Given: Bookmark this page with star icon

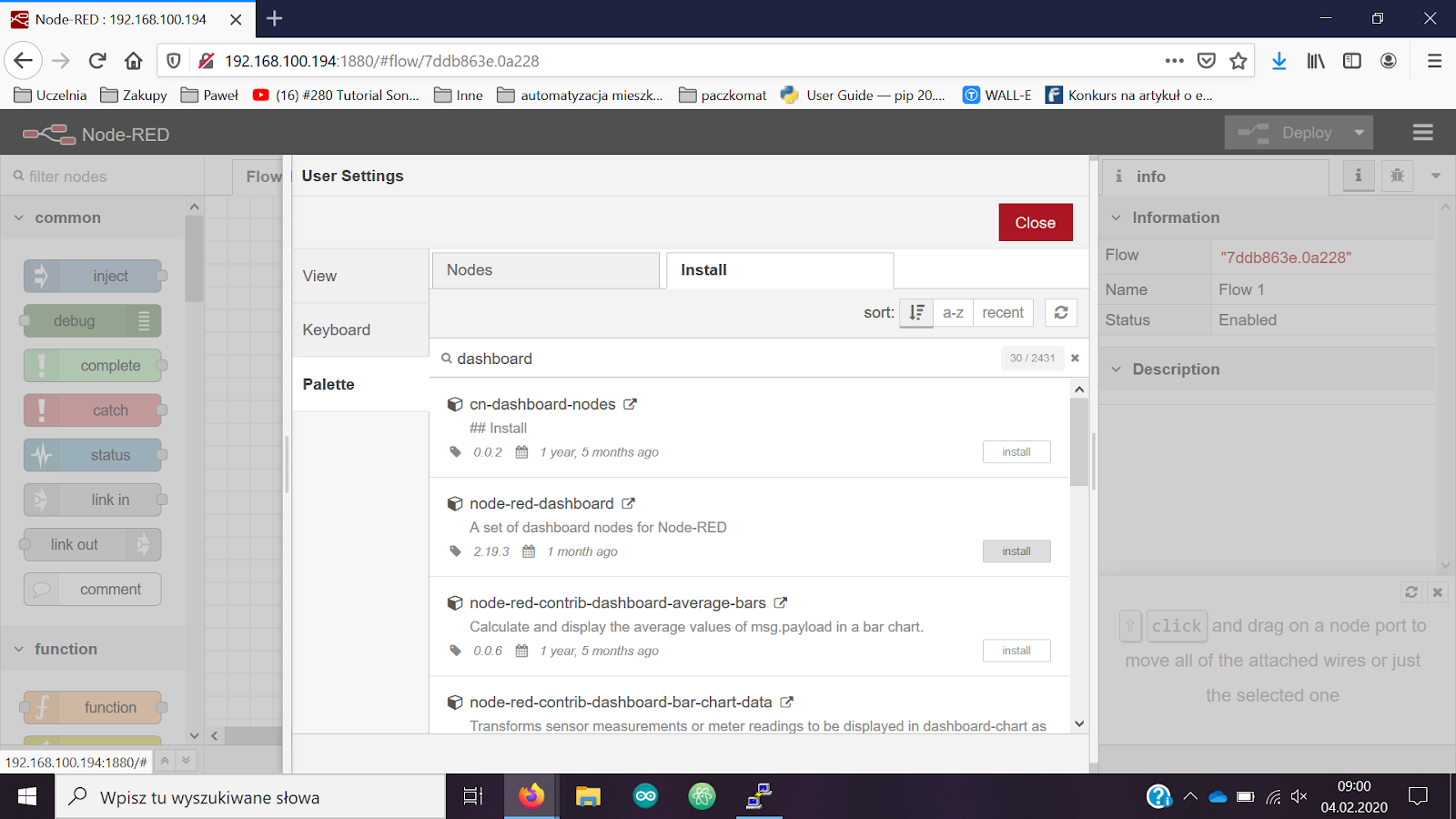Looking at the screenshot, I should coord(1239,61).
